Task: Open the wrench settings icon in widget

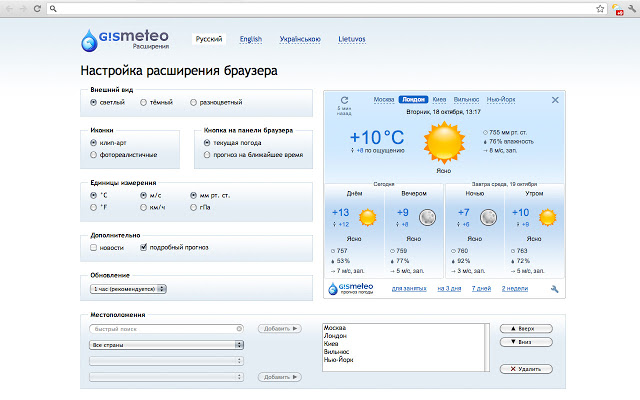Action: [x=554, y=289]
